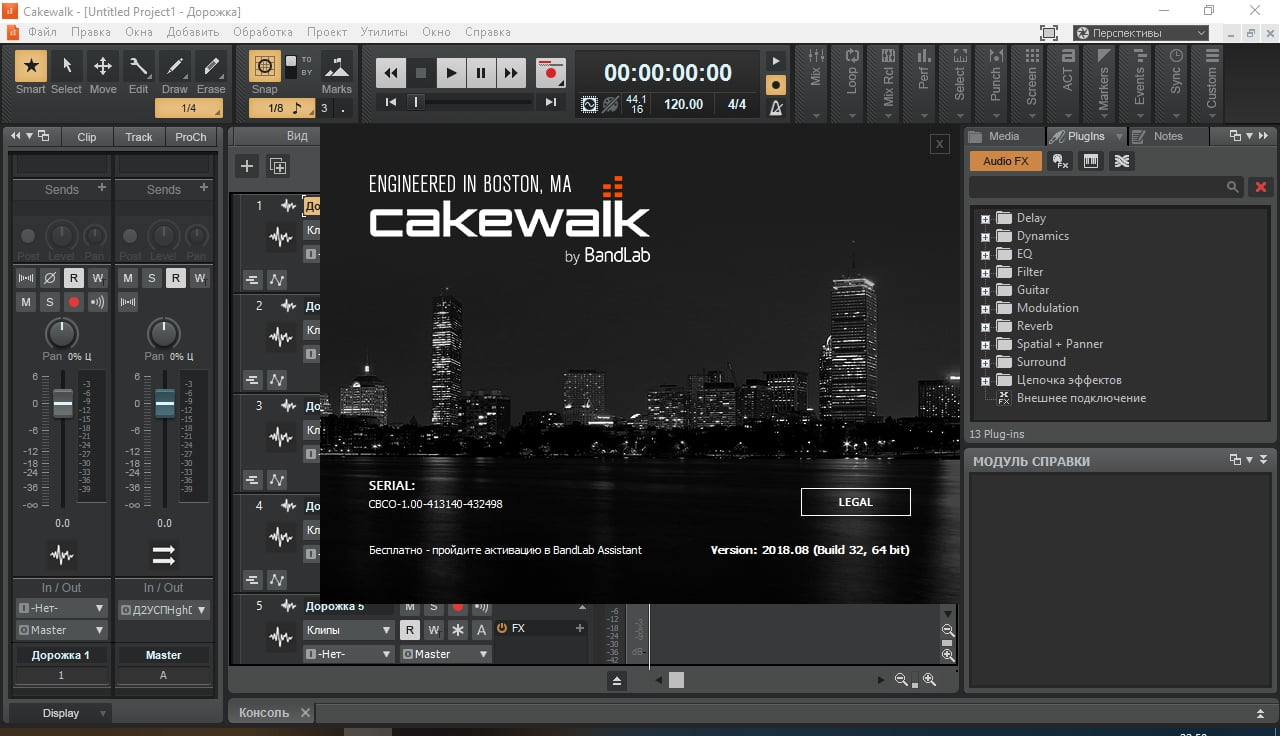Open the Проект menu

click(x=327, y=32)
